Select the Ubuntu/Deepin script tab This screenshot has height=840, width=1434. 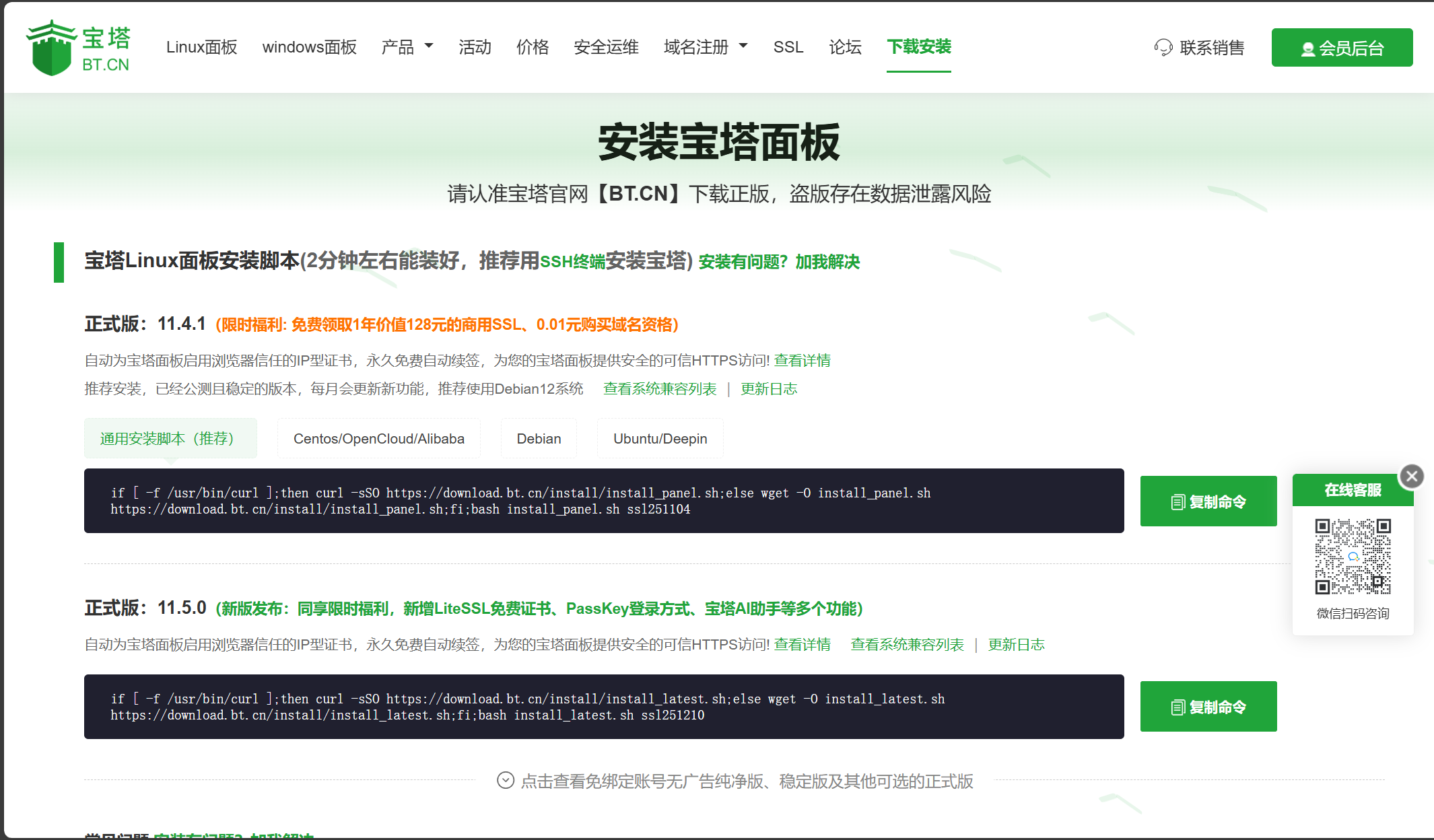pos(660,439)
